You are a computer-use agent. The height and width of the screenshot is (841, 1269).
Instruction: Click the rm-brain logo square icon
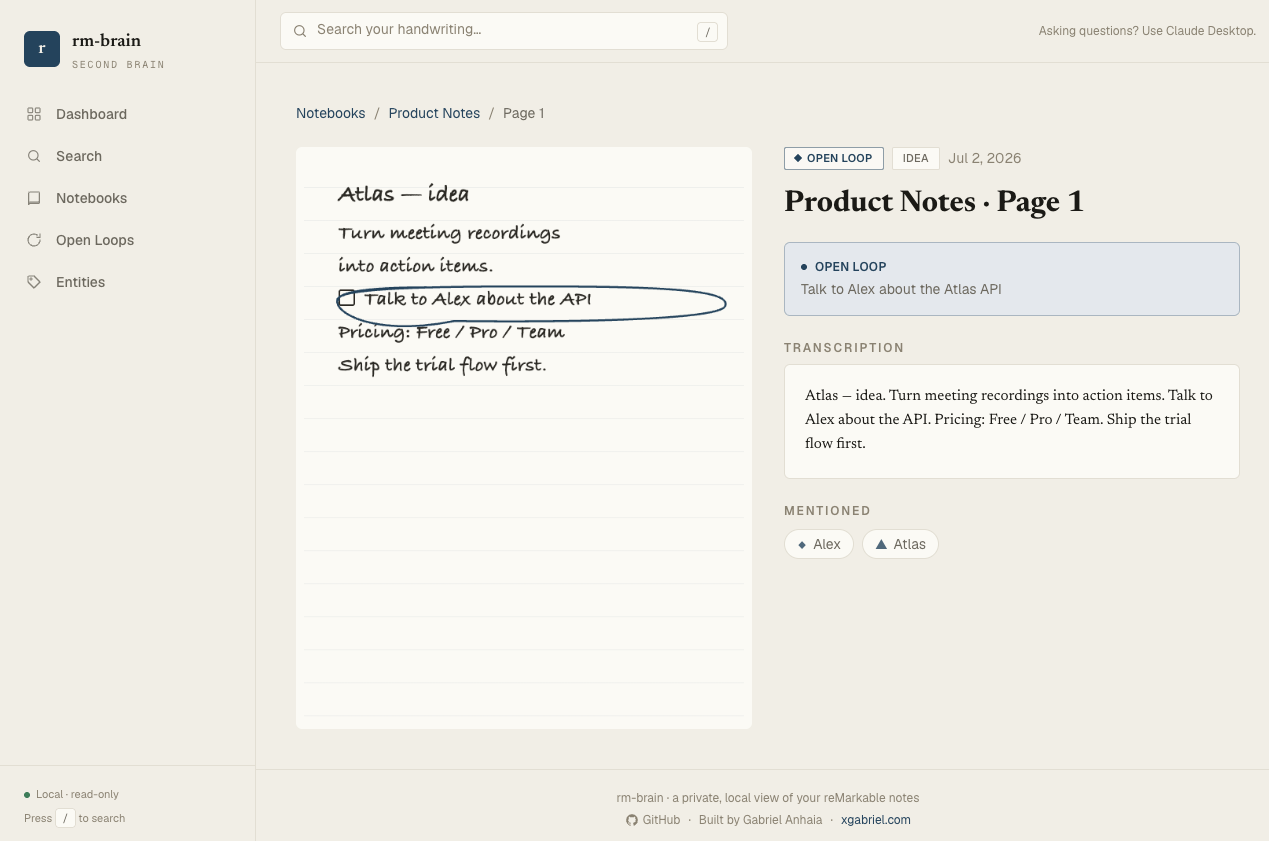42,49
